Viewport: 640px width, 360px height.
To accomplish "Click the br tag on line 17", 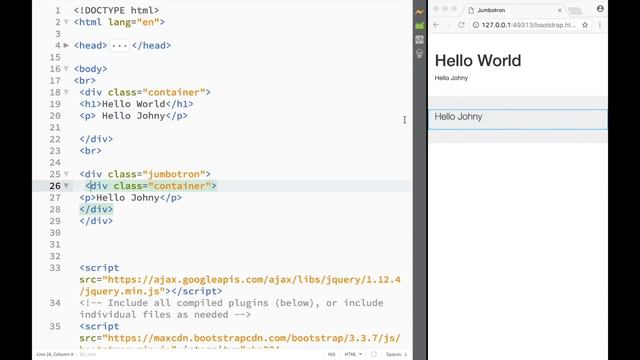I will point(85,81).
